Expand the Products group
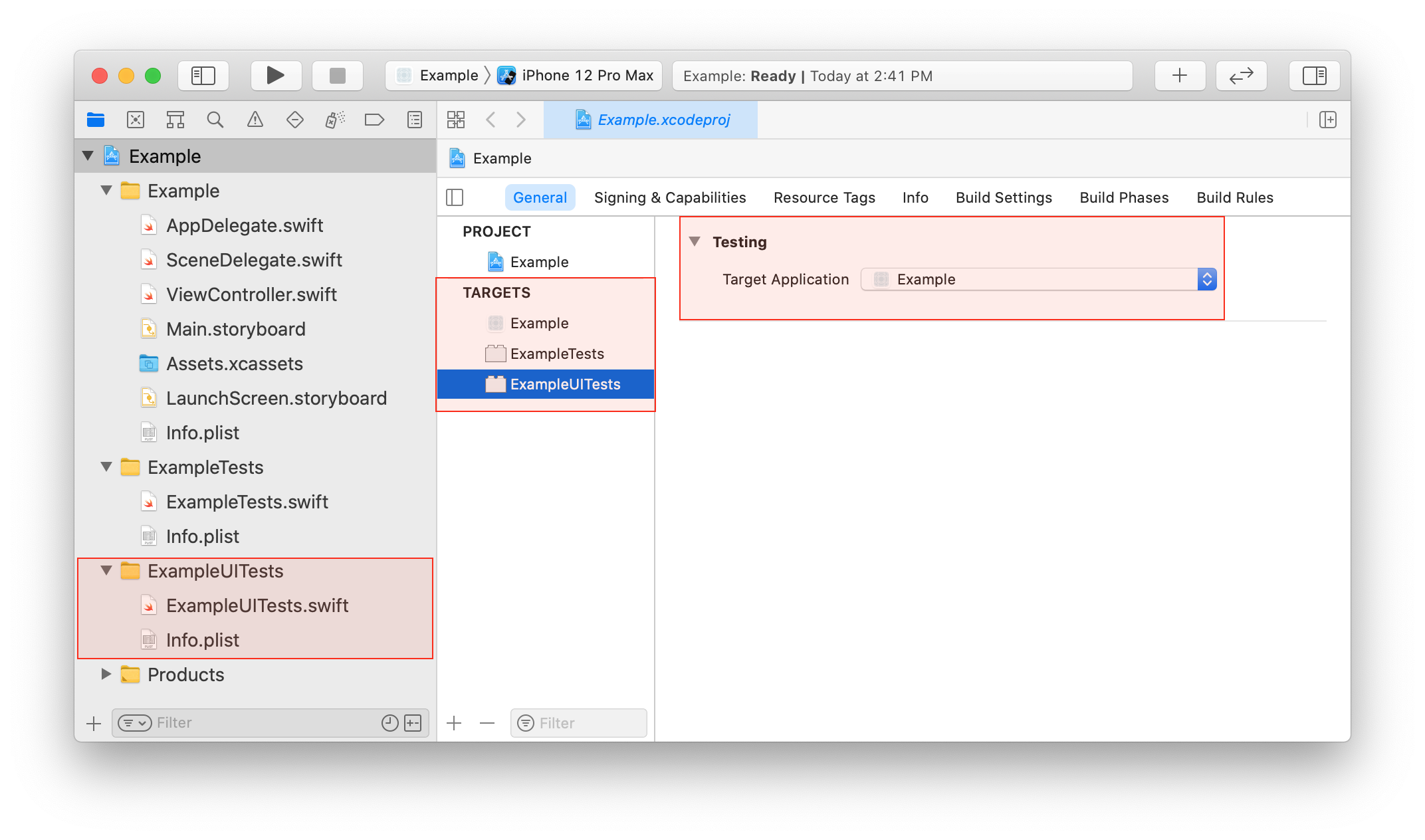This screenshot has height=840, width=1425. (x=106, y=675)
